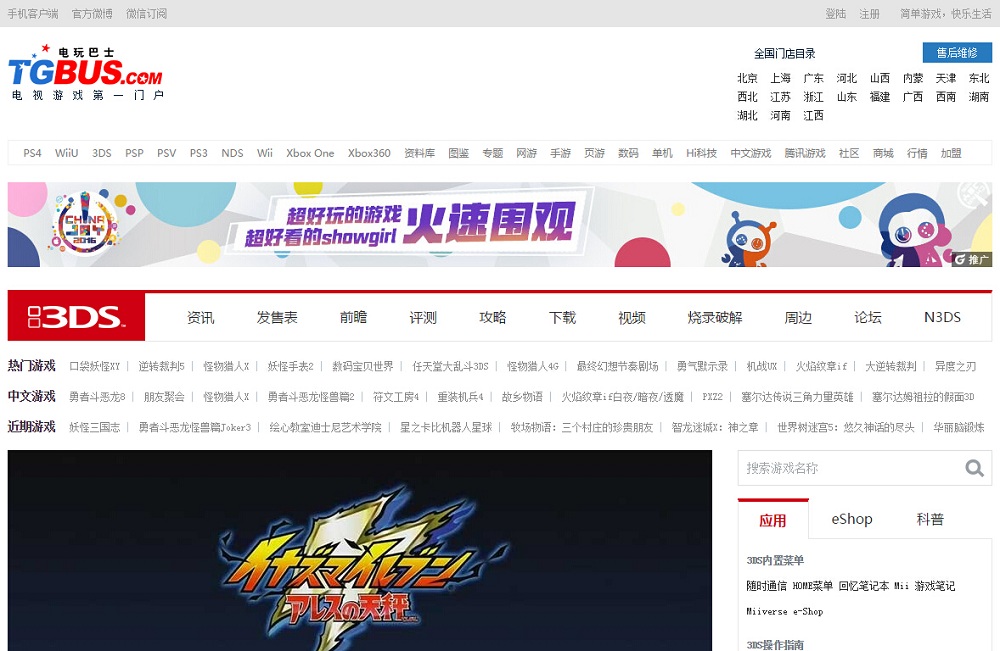Open hot game 口袋妖怪XY
Image resolution: width=1000 pixels, height=651 pixels.
point(94,366)
